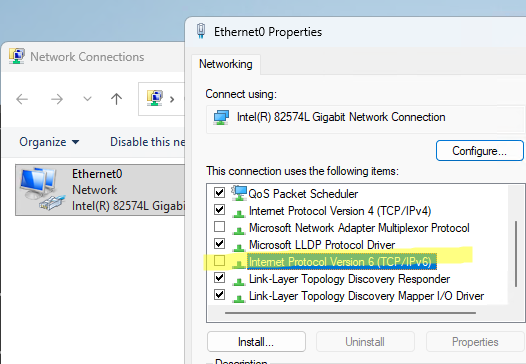
Task: Click the Multiplexor Protocol item icon
Action: (x=239, y=230)
